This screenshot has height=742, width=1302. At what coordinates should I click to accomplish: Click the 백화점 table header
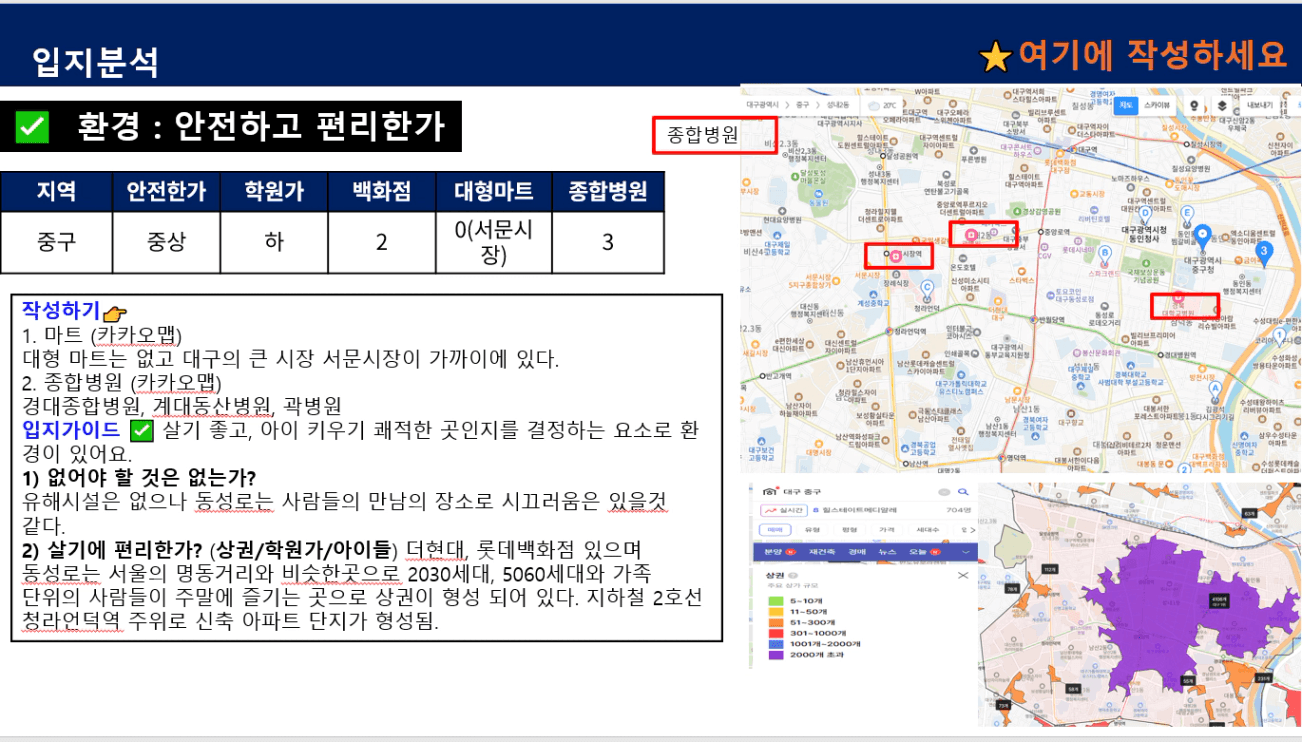[382, 192]
